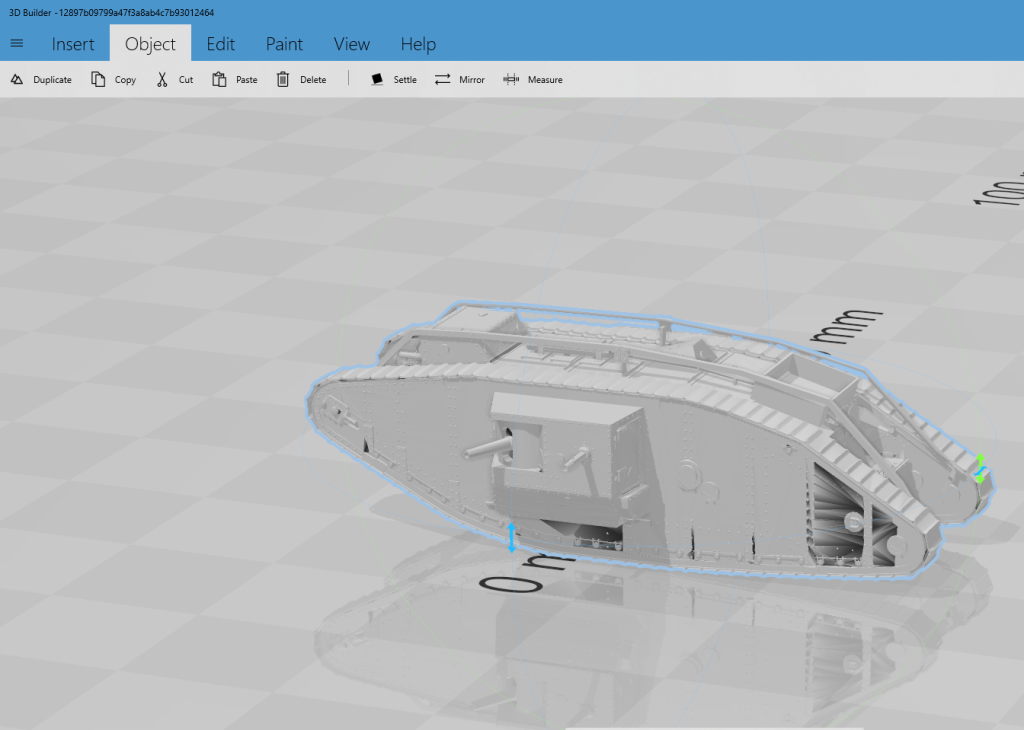Activate the Mirror tool
1024x730 pixels.
(442, 79)
